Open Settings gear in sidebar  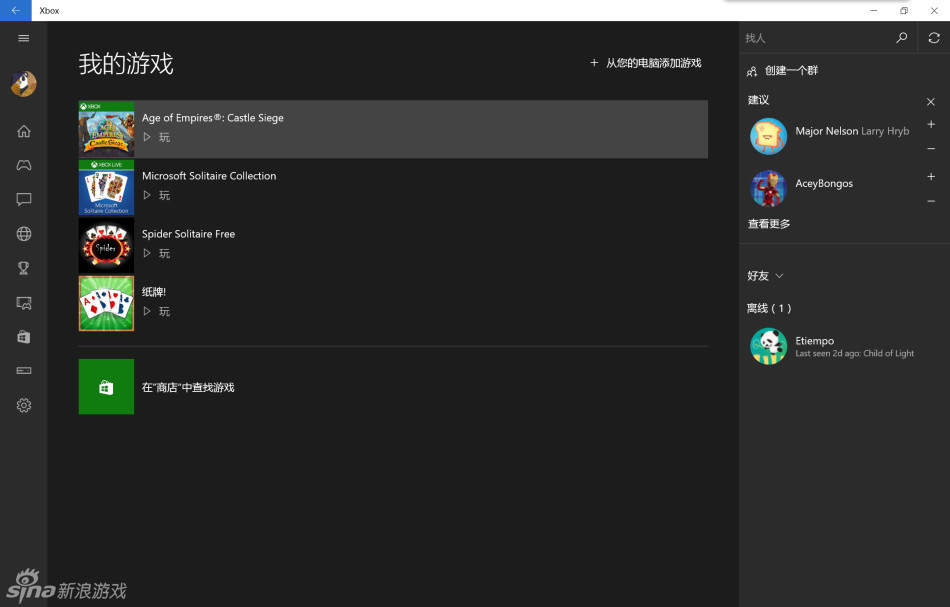tap(24, 405)
